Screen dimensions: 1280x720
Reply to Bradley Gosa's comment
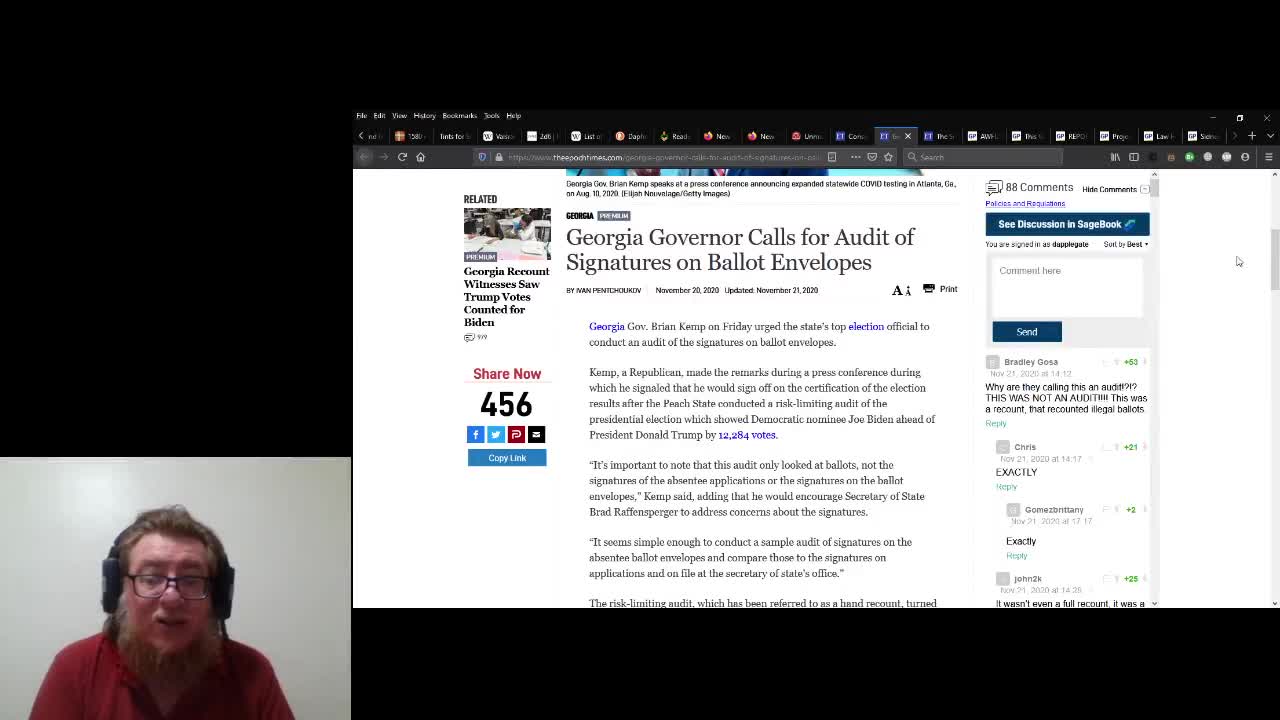[x=996, y=423]
